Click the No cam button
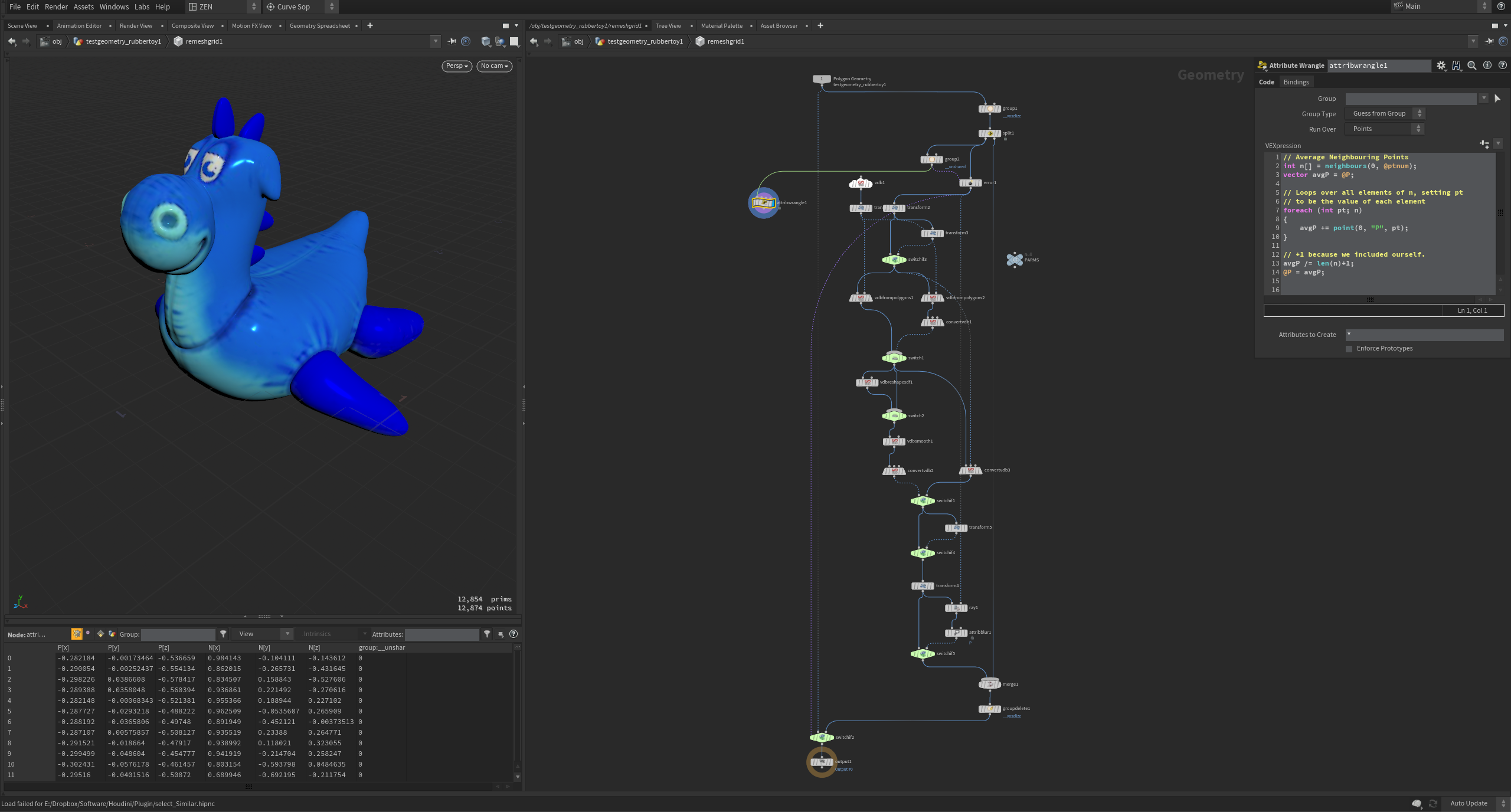The height and width of the screenshot is (812, 1511). pyautogui.click(x=494, y=66)
